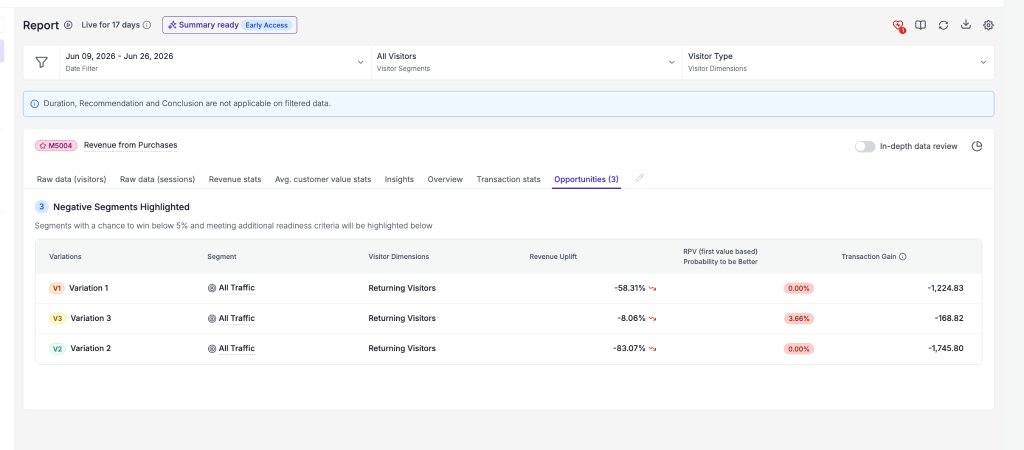
Task: Open the Transaction stats tab
Action: [x=509, y=179]
